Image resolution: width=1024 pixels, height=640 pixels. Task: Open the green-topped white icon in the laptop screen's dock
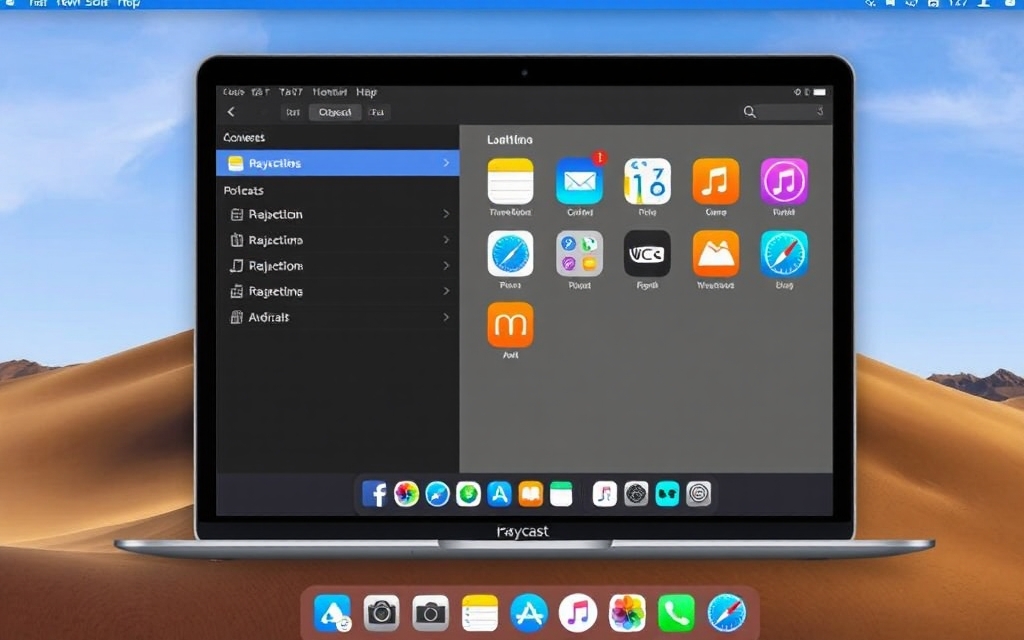(561, 494)
